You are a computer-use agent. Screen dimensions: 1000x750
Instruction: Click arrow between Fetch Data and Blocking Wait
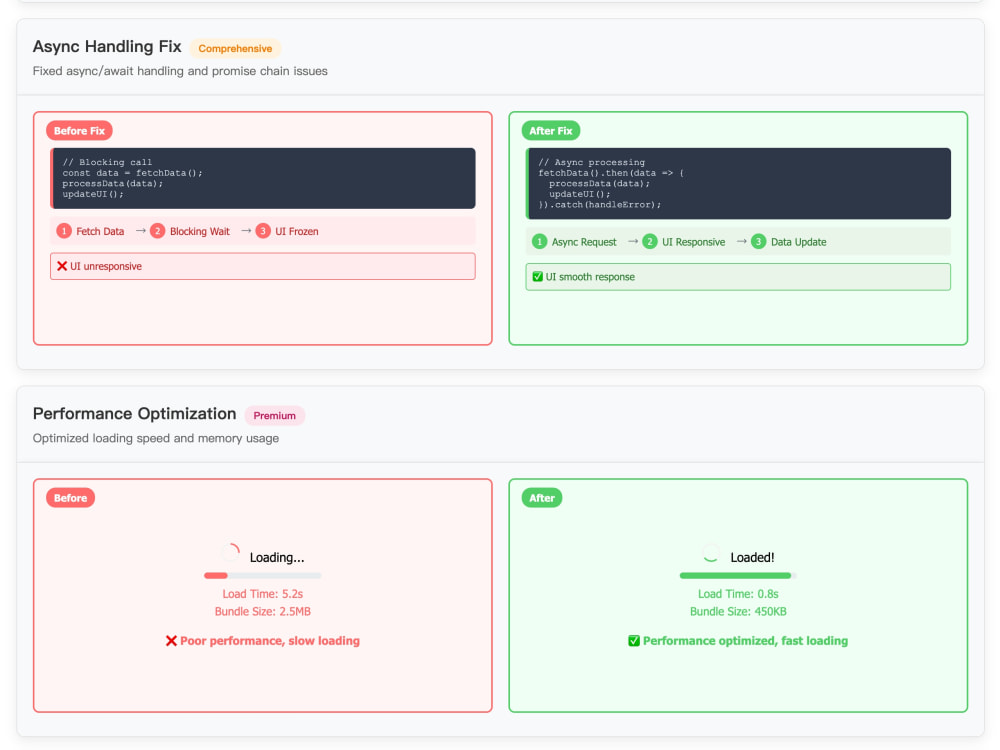pos(141,231)
